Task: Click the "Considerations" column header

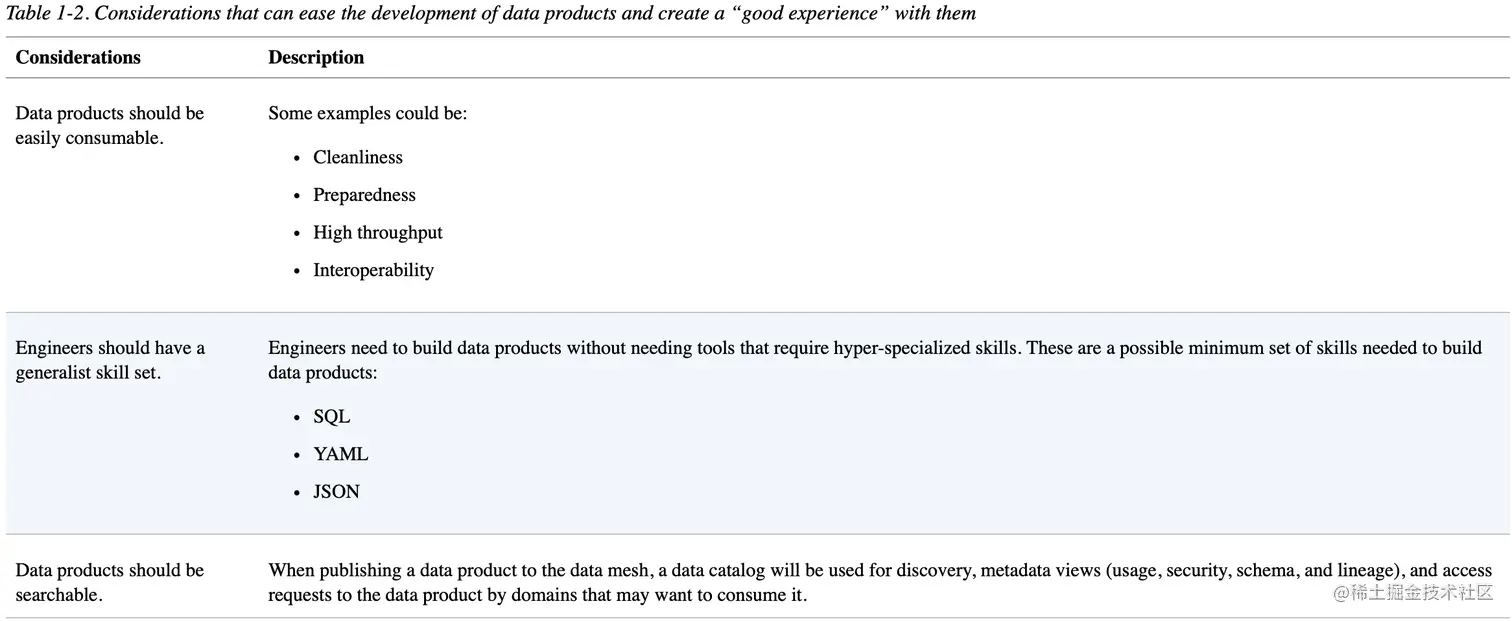Action: 78,58
